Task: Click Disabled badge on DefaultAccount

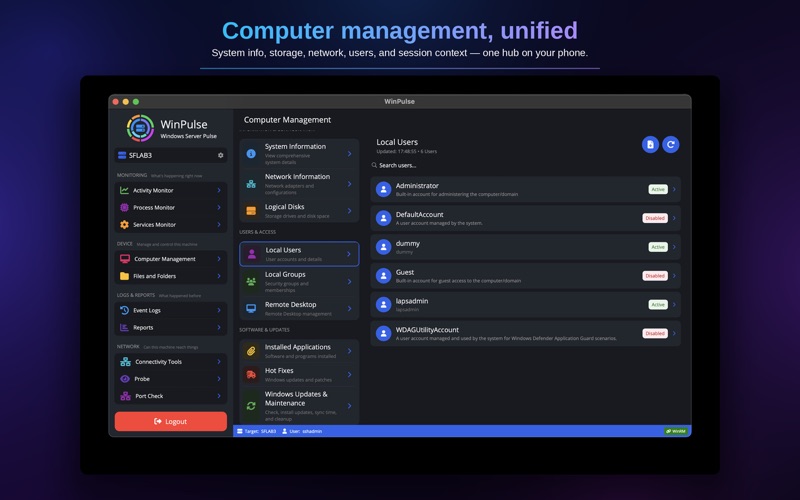Action: 655,218
